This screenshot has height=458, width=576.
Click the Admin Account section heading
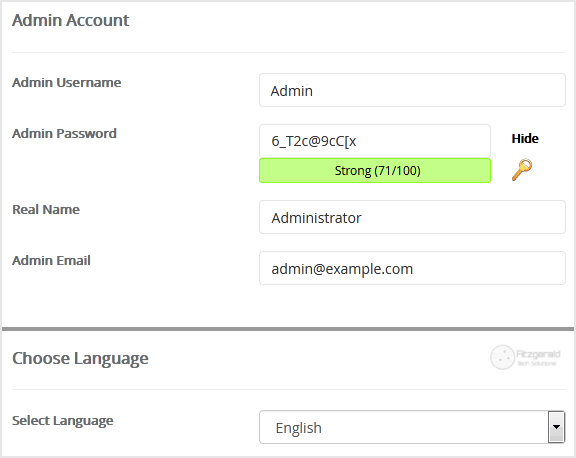[x=71, y=20]
